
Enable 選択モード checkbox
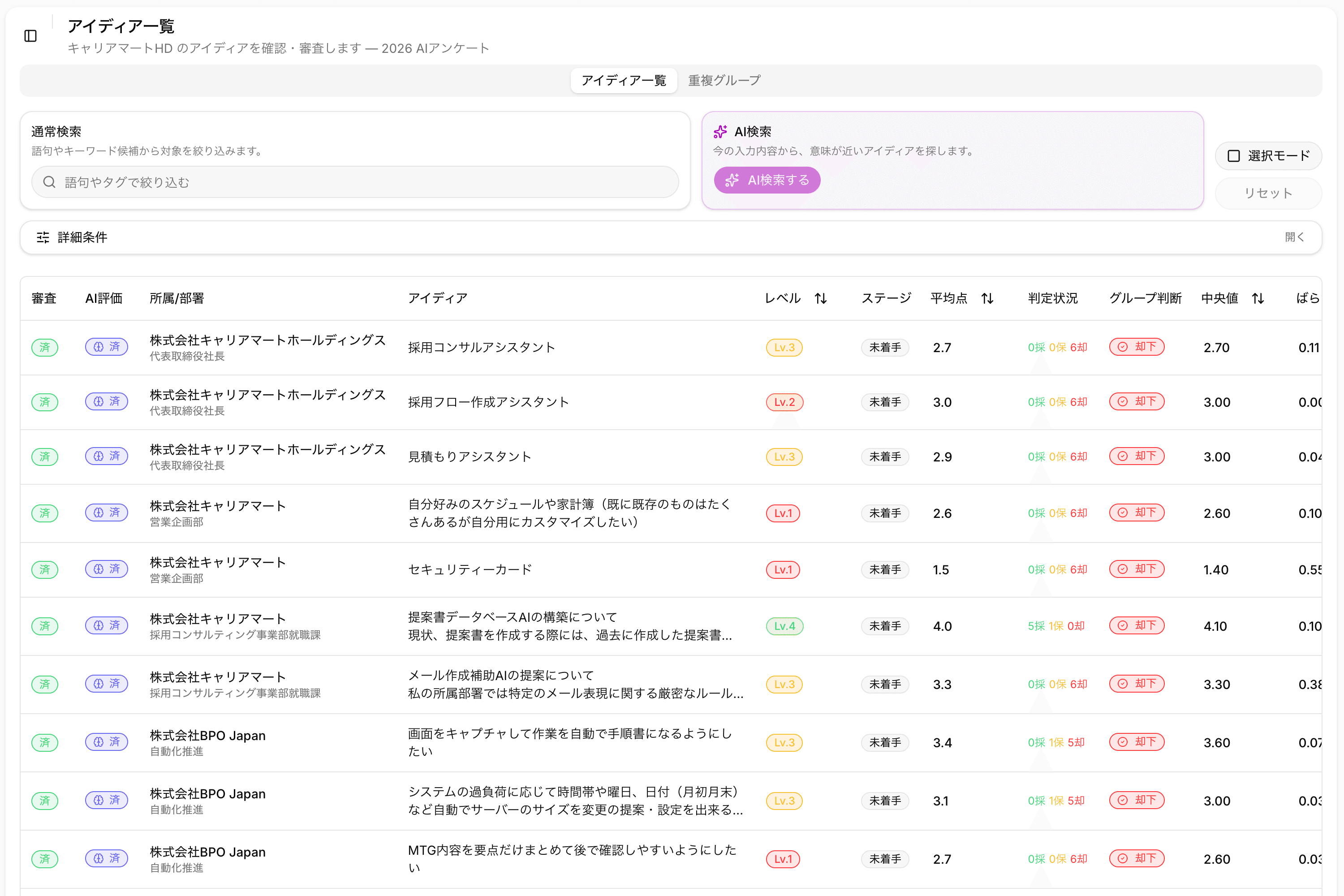coord(1234,156)
